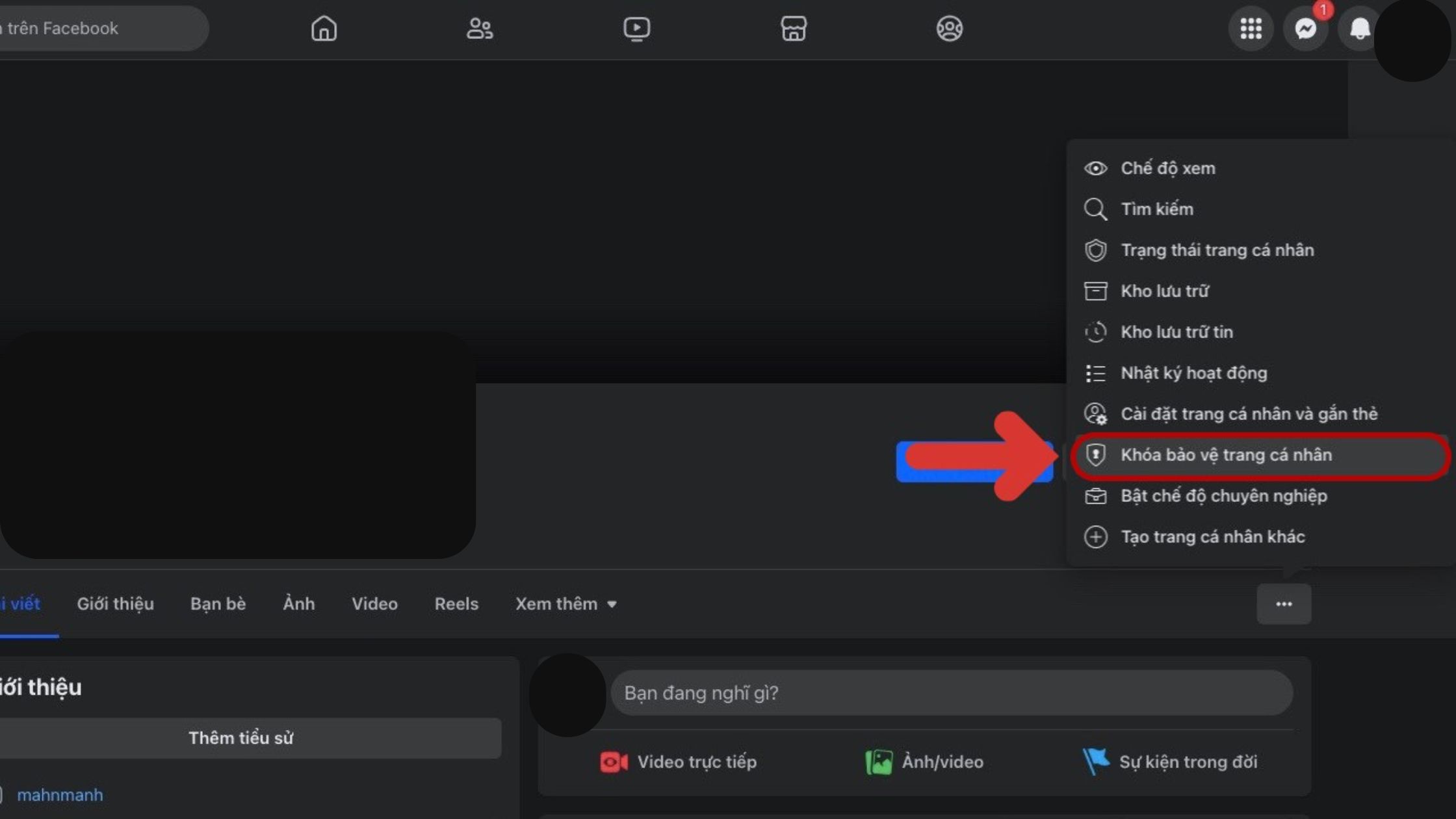Click the blue life event flag icon
The width and height of the screenshot is (1456, 819).
pos(1096,761)
